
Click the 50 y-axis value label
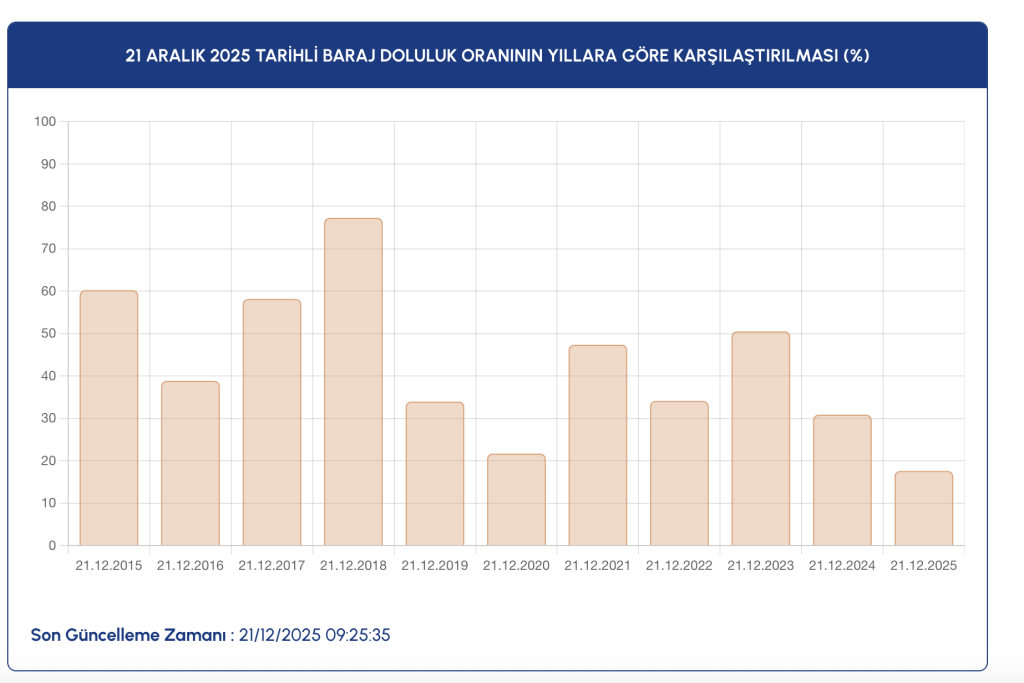click(48, 334)
